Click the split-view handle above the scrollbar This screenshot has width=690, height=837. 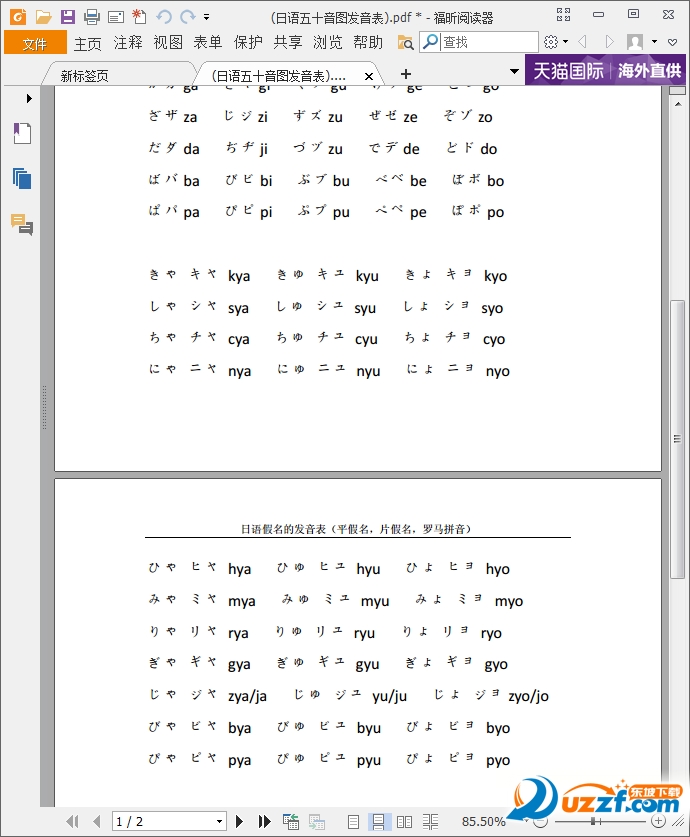[x=678, y=91]
